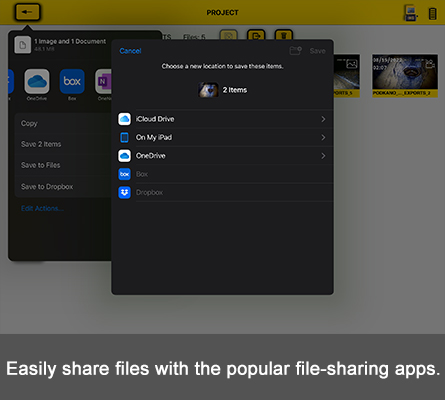The image size is (445, 400).
Task: Tap the Box location icon
Action: click(124, 174)
